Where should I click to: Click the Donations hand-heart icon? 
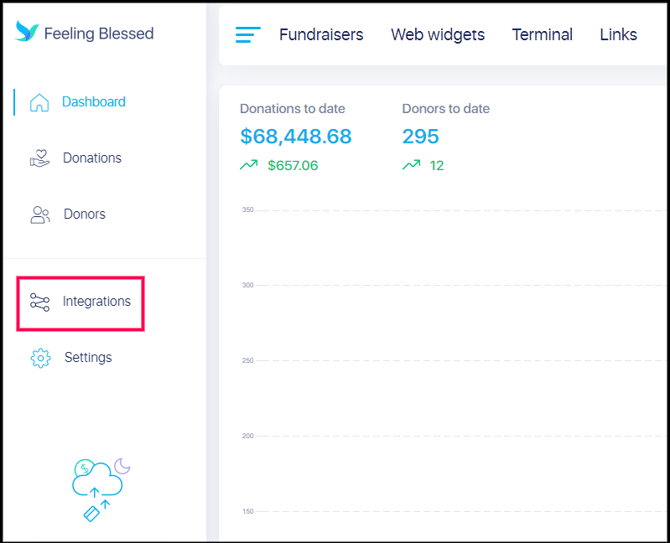point(40,158)
